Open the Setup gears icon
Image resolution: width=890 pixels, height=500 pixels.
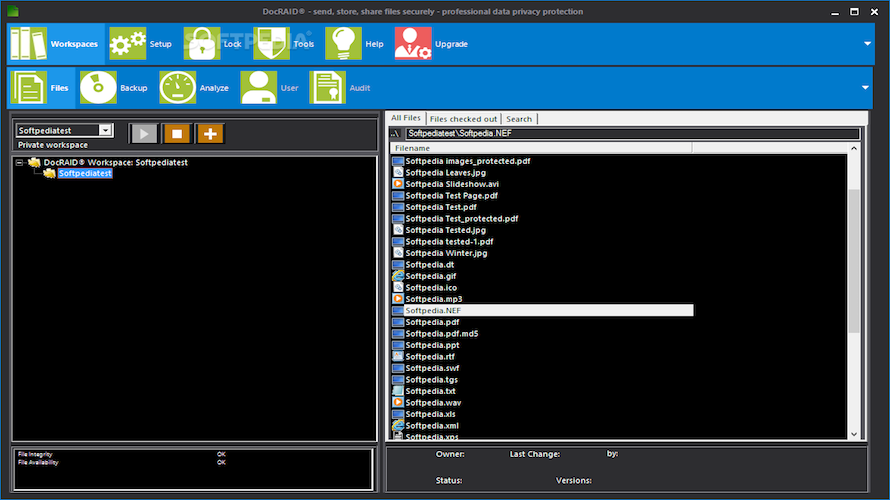click(x=128, y=44)
